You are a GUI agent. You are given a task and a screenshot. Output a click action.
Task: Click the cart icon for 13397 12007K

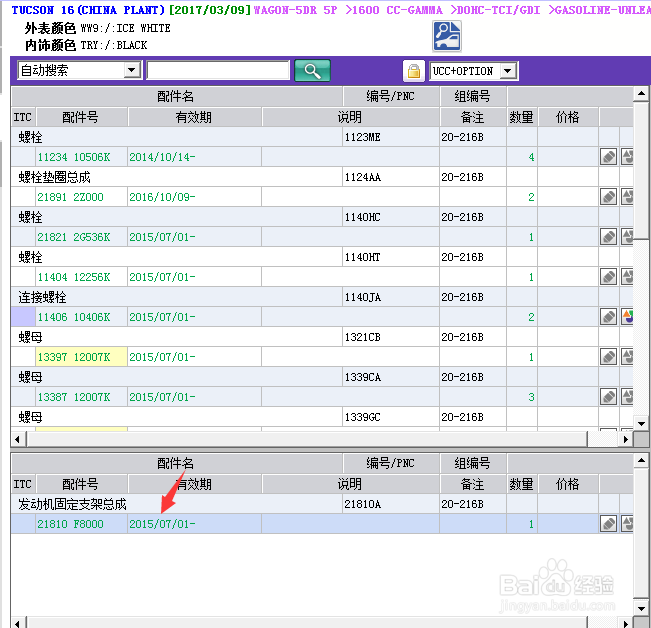627,357
